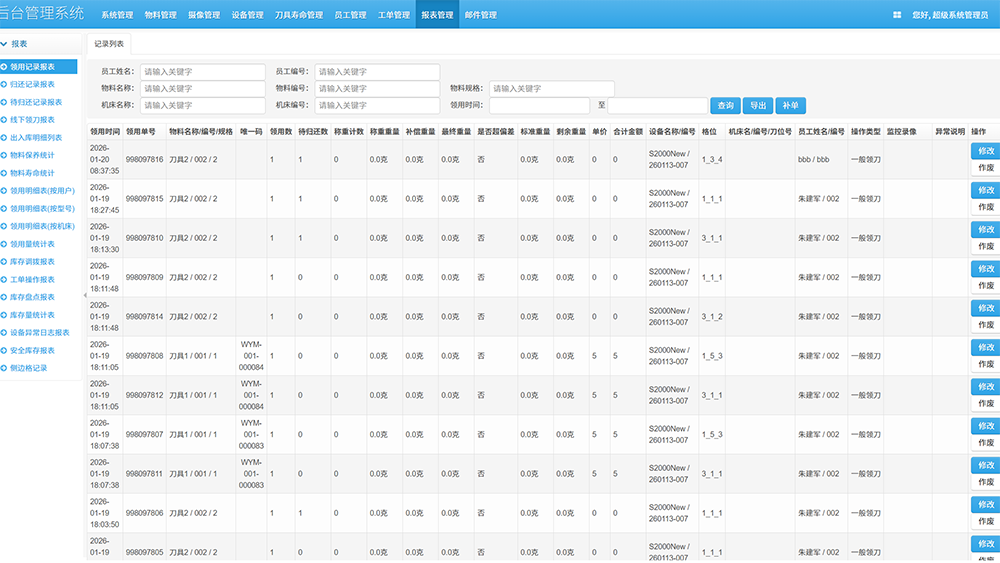Viewport: 1000px width, 563px height.
Task: Click 修改 for order 998097816
Action: pos(985,150)
